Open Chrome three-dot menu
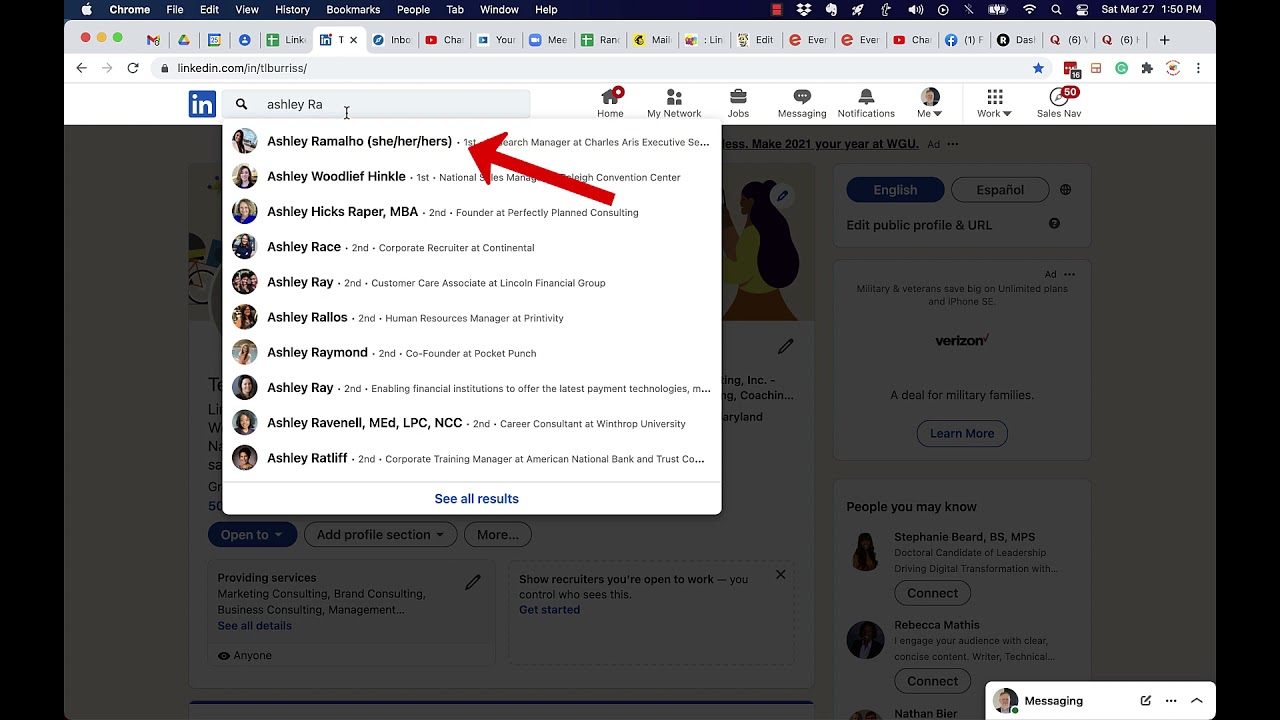This screenshot has width=1280, height=720. point(1198,68)
